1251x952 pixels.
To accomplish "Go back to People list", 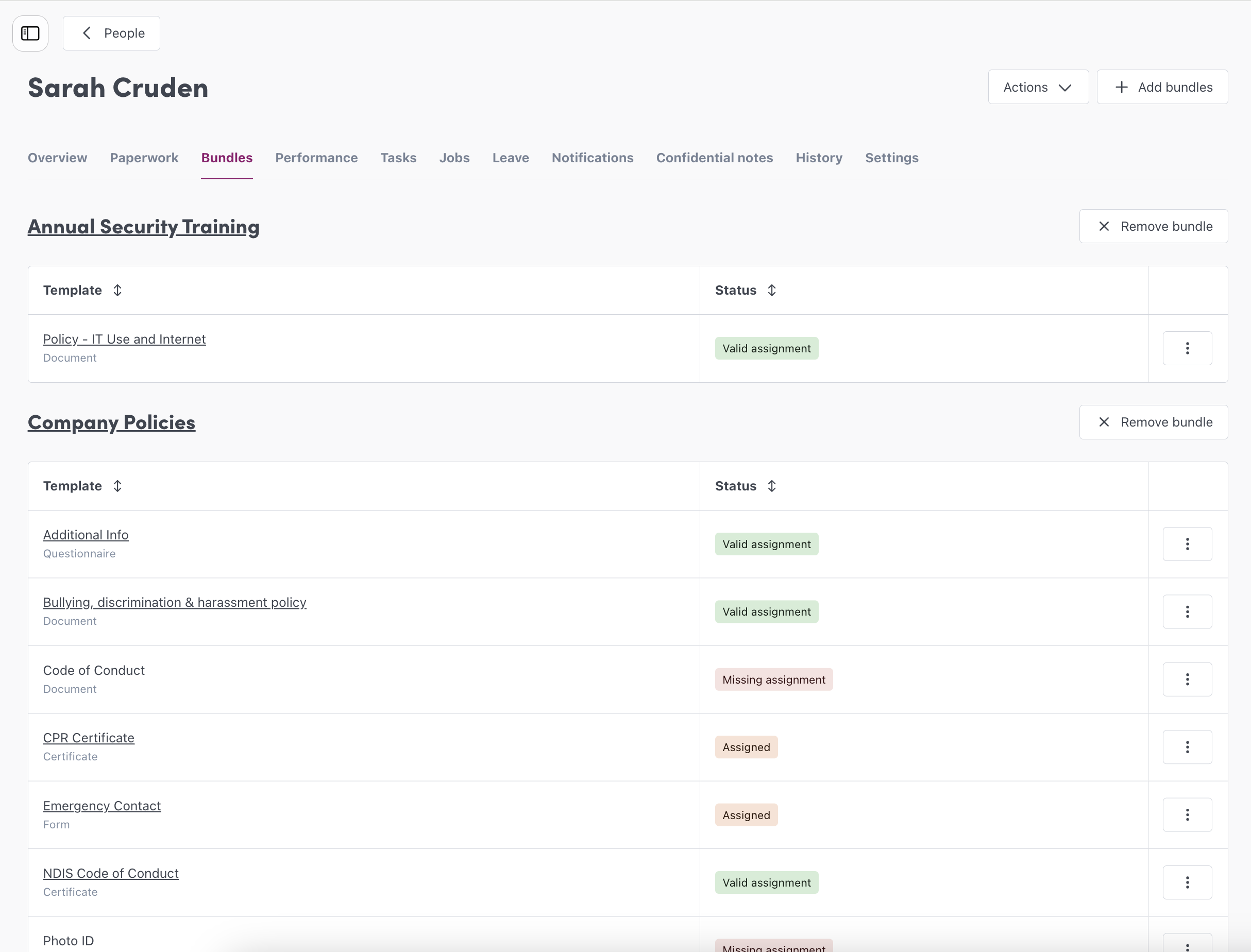I will 112,33.
